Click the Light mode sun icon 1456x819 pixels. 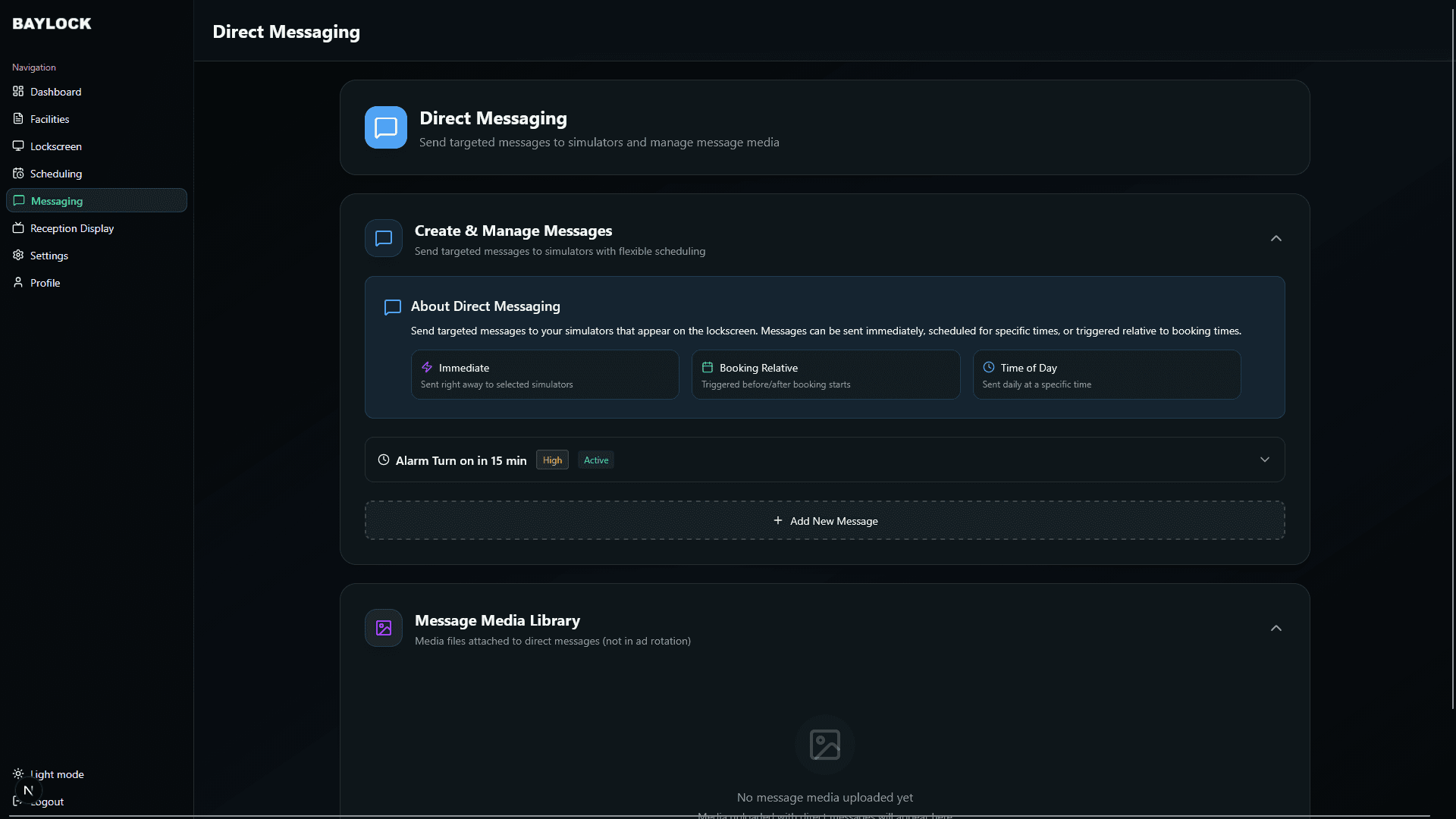pyautogui.click(x=18, y=774)
